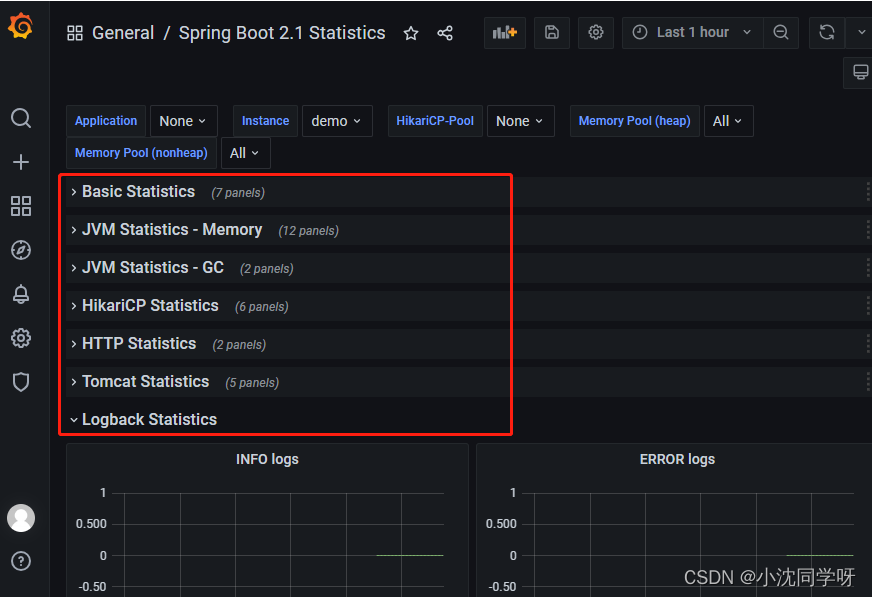Viewport: 872px width, 597px height.
Task: Open the Application None dropdown
Action: [184, 121]
